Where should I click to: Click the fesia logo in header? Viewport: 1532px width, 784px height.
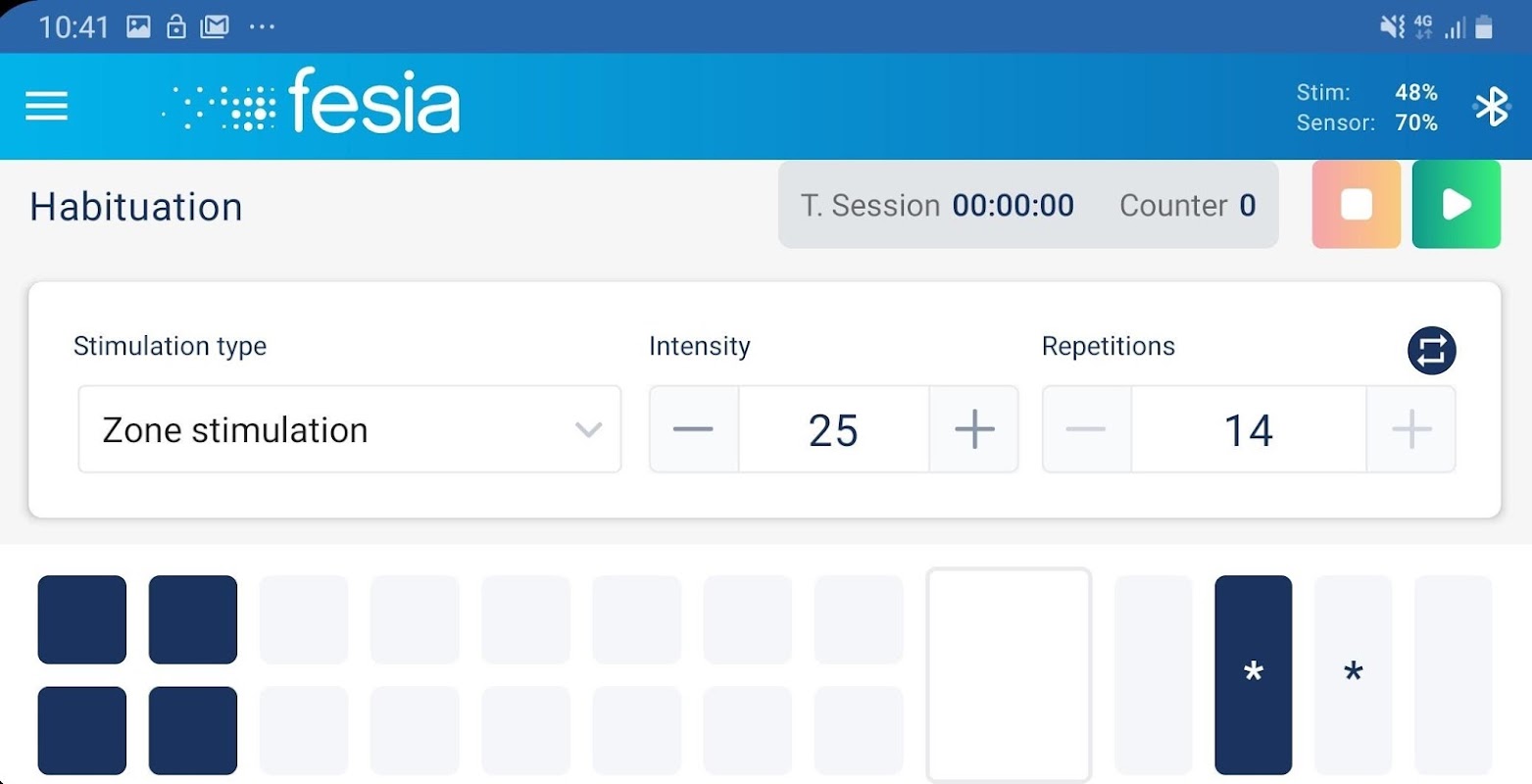(x=312, y=102)
